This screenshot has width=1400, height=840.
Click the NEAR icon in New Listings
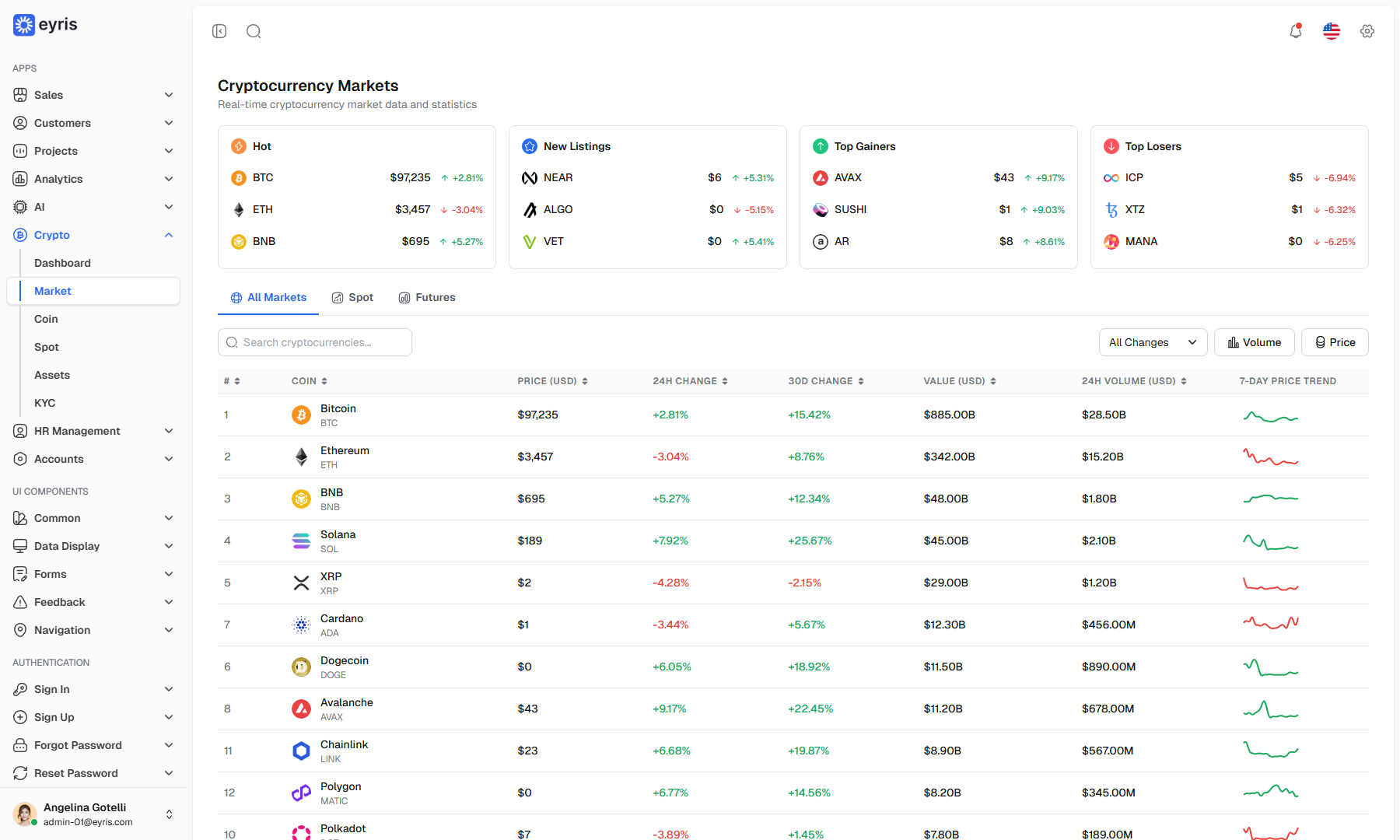tap(530, 178)
